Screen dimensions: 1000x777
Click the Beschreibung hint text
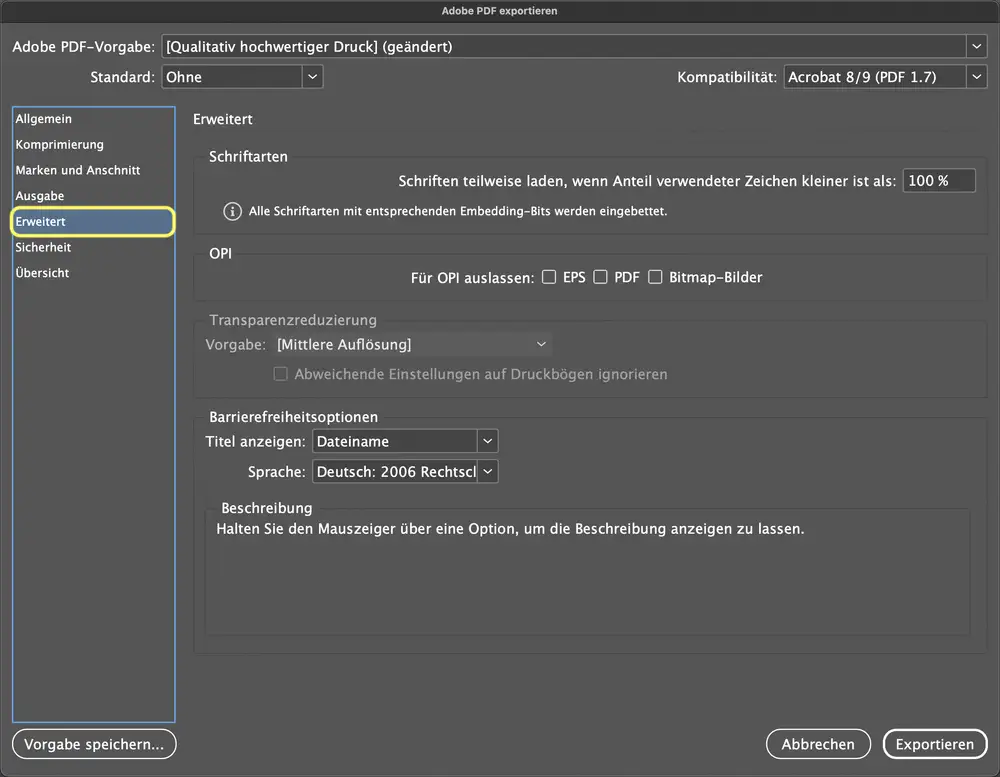coord(510,529)
